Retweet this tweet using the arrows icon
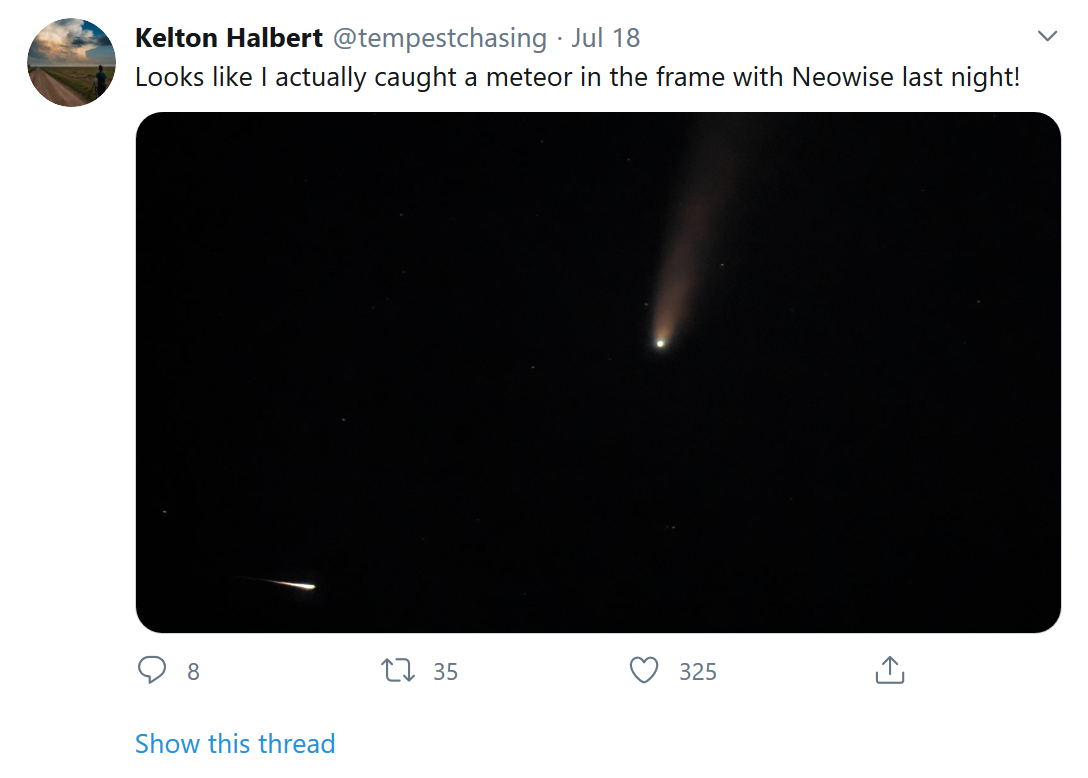This screenshot has height=778, width=1088. pyautogui.click(x=398, y=670)
